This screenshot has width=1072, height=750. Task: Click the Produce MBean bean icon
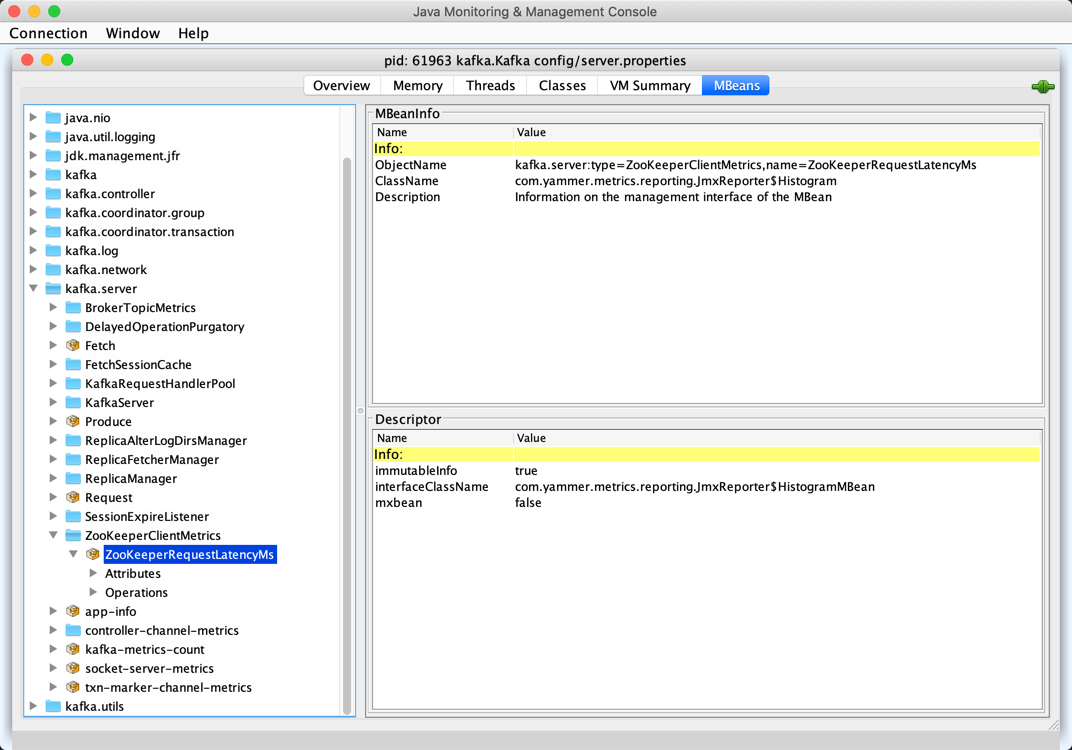pyautogui.click(x=73, y=422)
